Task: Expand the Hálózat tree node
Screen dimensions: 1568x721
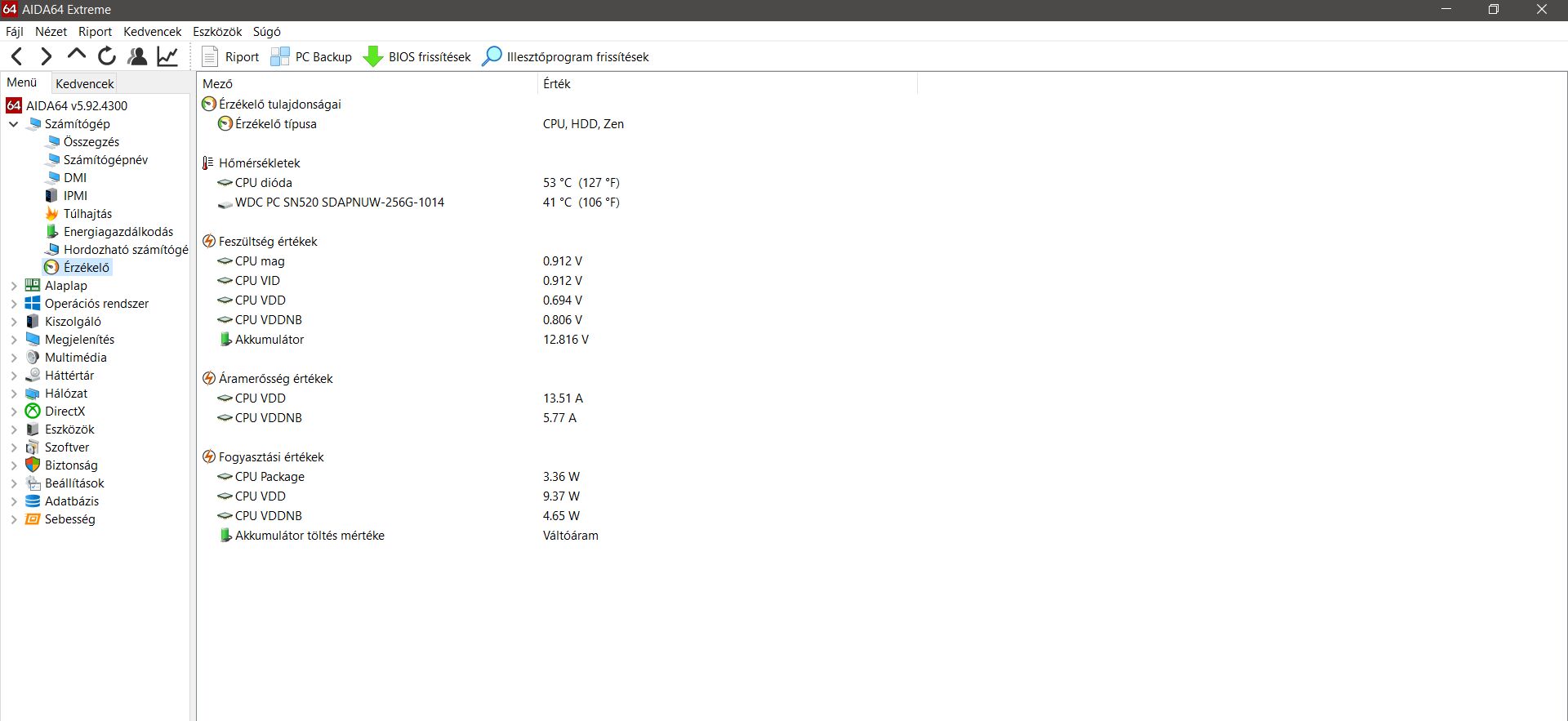Action: (13, 394)
